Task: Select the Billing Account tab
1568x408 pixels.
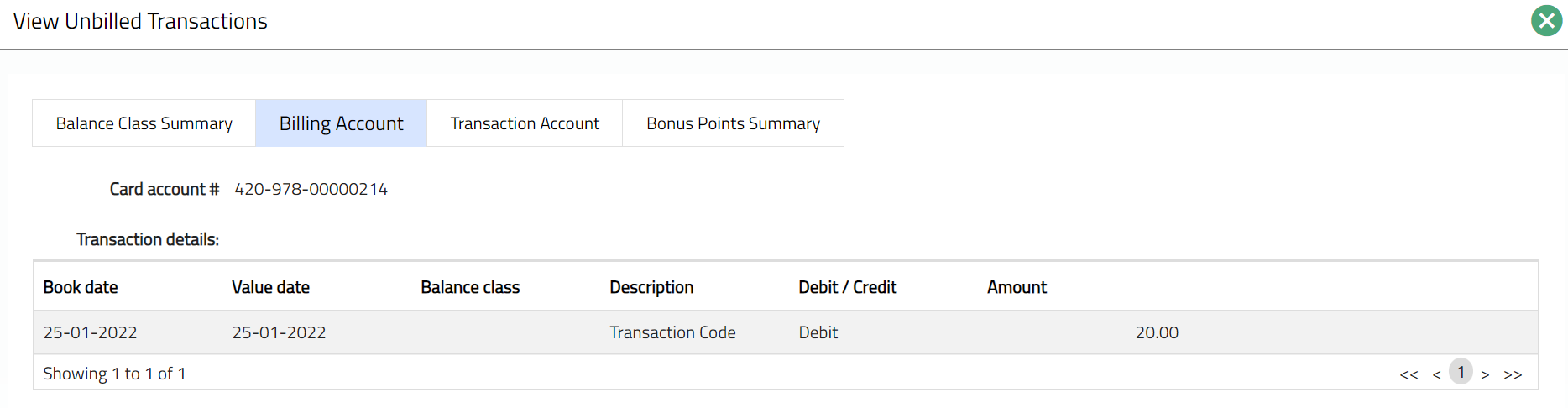Action: [x=341, y=123]
